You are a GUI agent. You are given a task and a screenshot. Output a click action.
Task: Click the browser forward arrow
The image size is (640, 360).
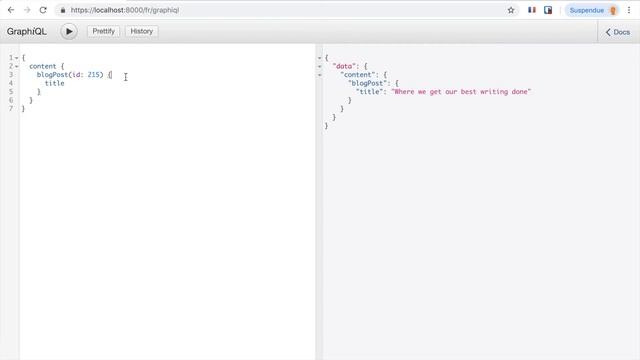click(x=27, y=10)
